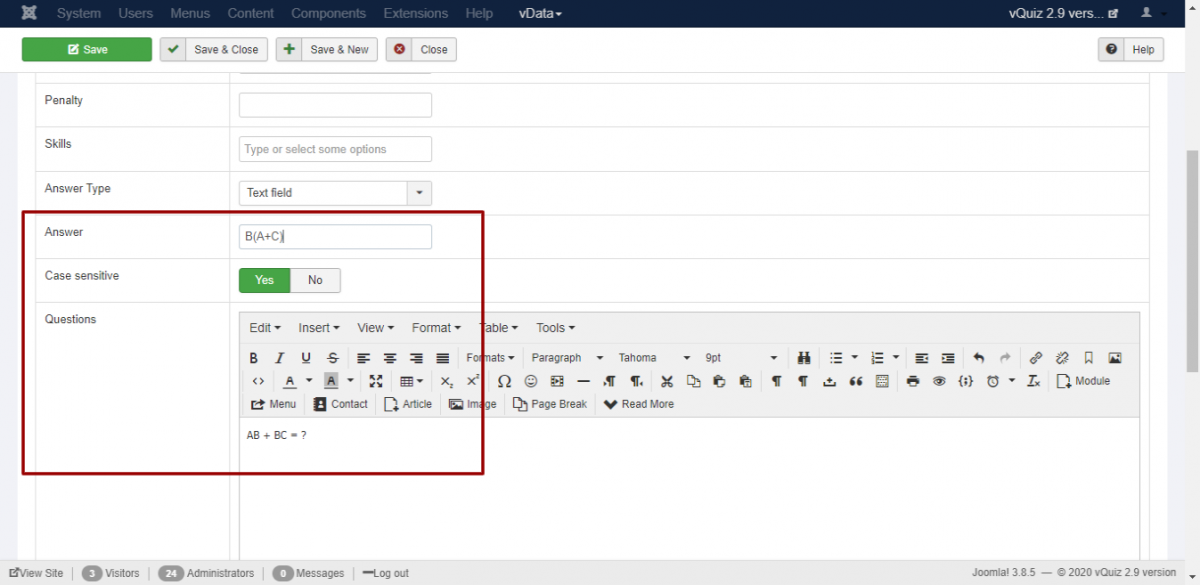The image size is (1200, 585).
Task: Apply italic formatting in the editor
Action: [x=280, y=358]
